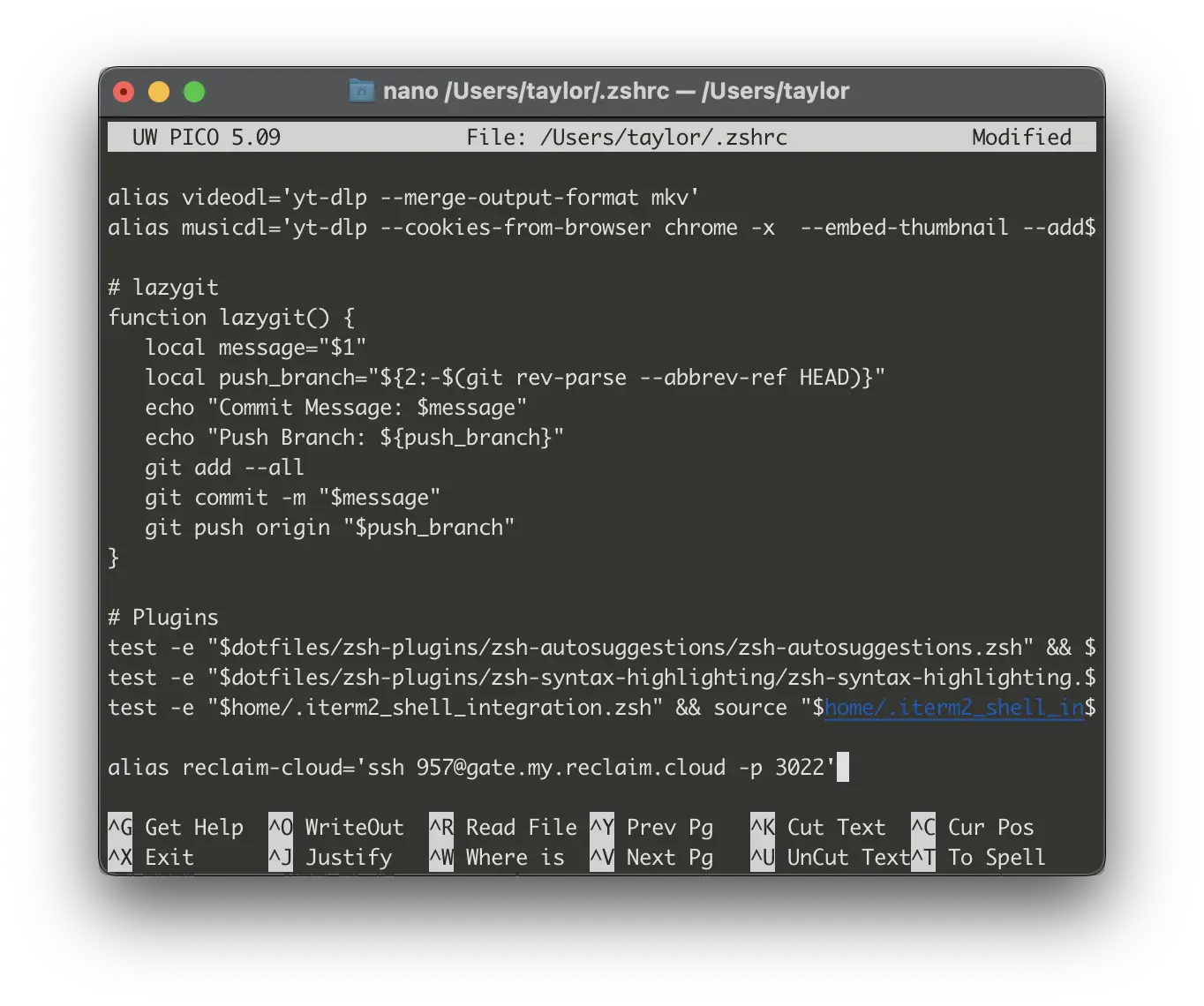The image size is (1204, 1006).
Task: Click '--abbrev-ref HEAD' in push_branch line
Action: 744,378
